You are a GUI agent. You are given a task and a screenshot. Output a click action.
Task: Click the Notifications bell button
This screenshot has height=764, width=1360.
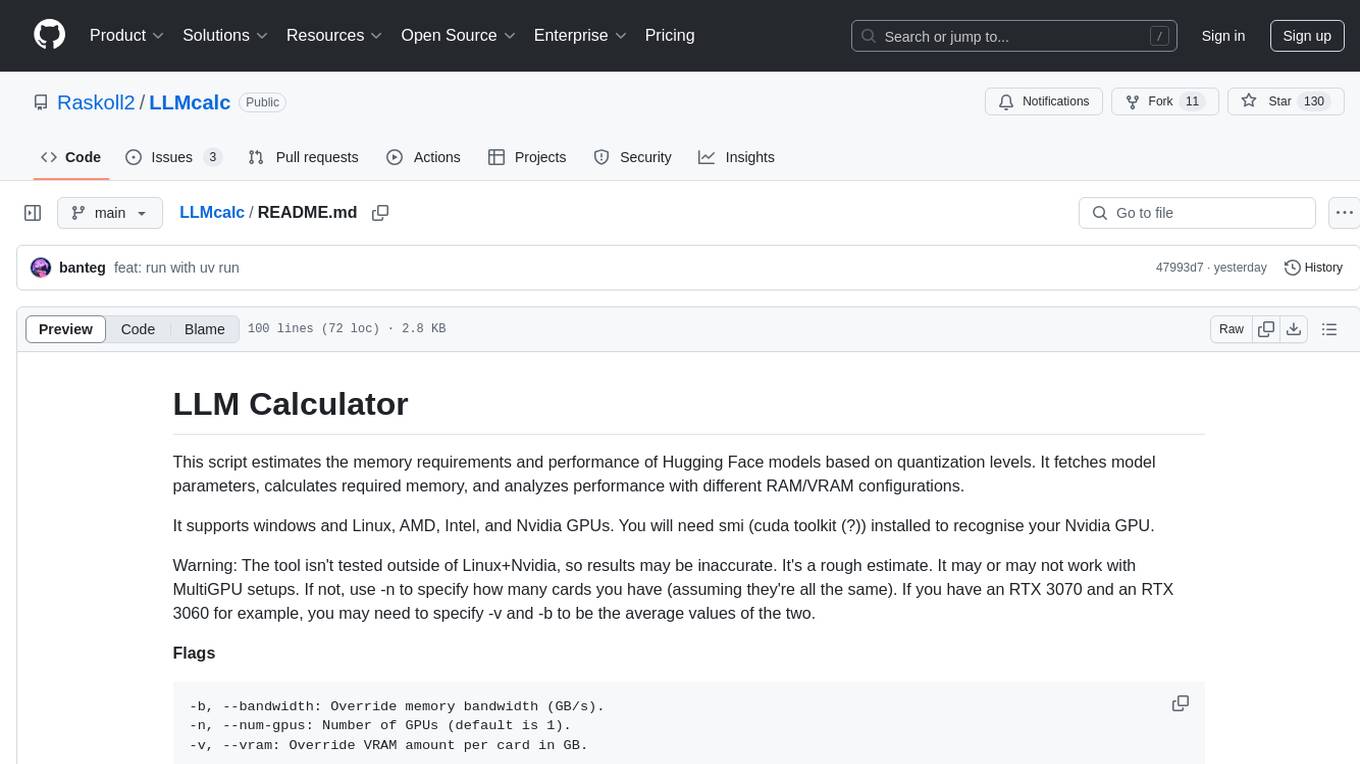click(x=1044, y=102)
